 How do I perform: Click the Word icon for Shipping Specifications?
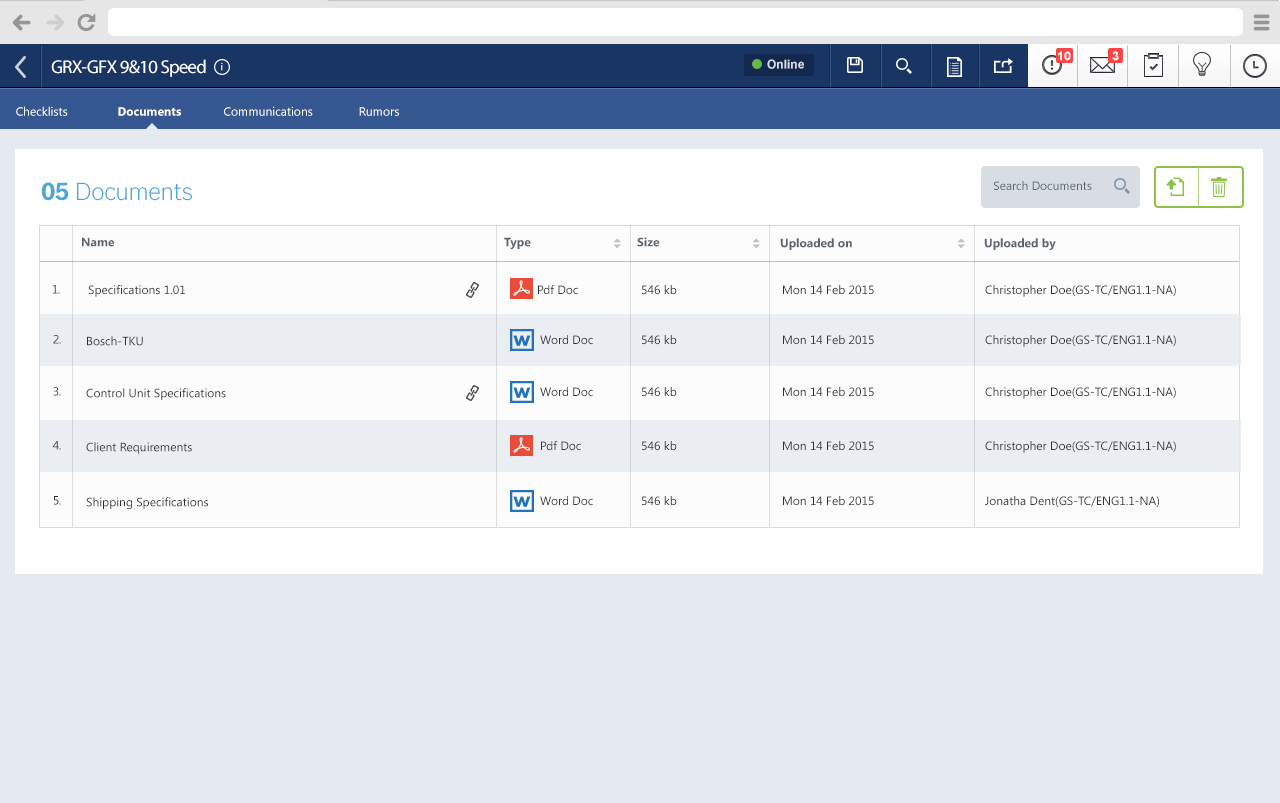pos(521,500)
